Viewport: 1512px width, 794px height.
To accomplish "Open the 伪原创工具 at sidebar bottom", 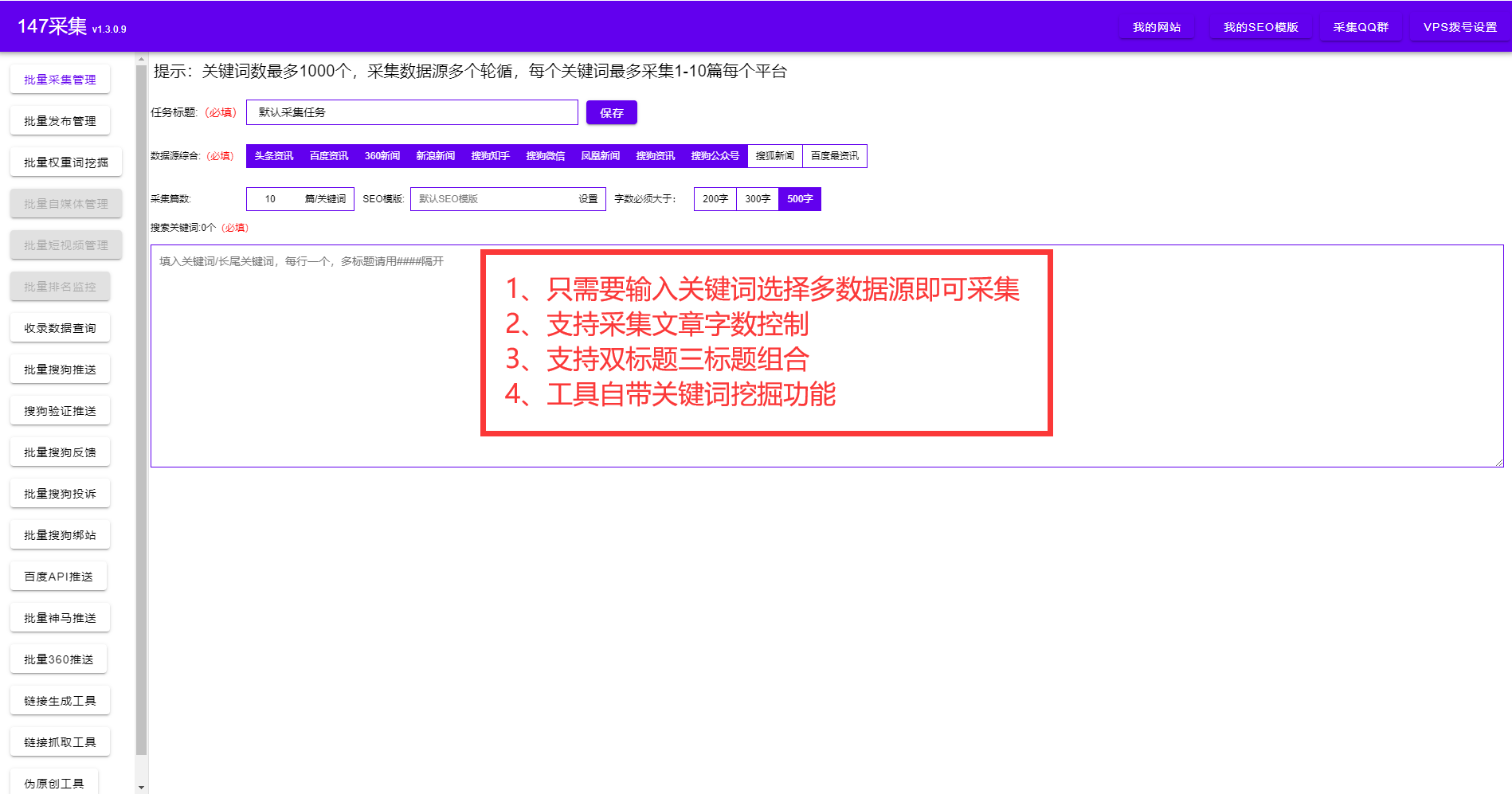I will coord(54,782).
